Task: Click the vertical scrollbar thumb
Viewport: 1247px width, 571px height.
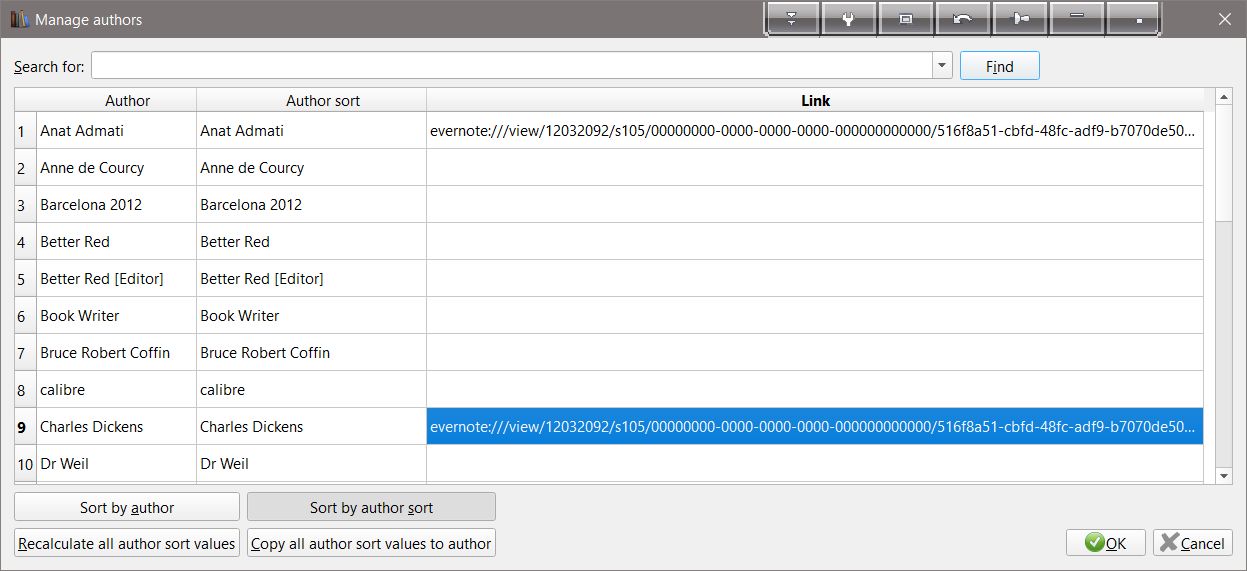Action: tap(1224, 163)
